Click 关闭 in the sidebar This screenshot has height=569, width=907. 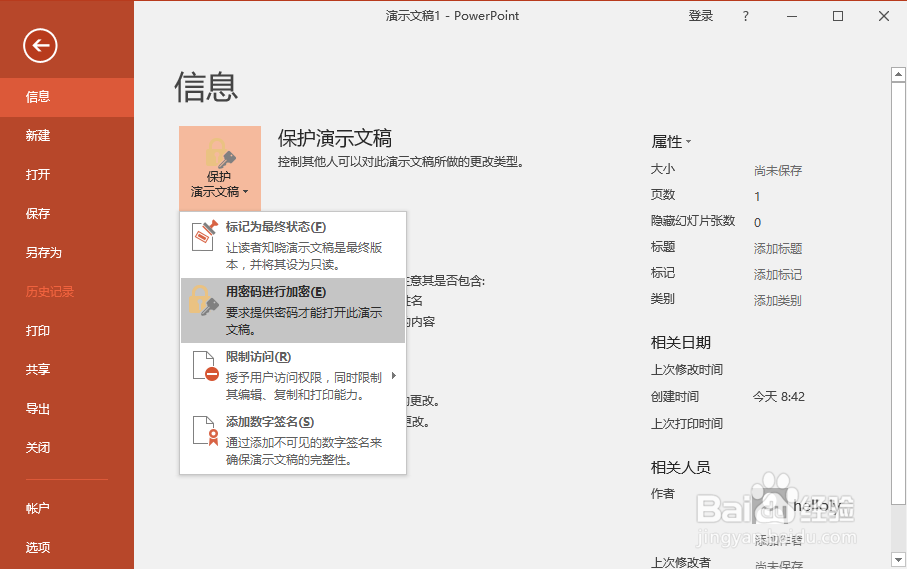click(x=67, y=448)
